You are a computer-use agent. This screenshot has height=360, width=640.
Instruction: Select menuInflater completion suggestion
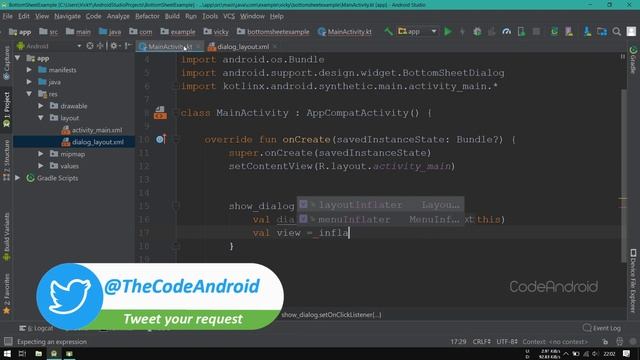point(380,219)
